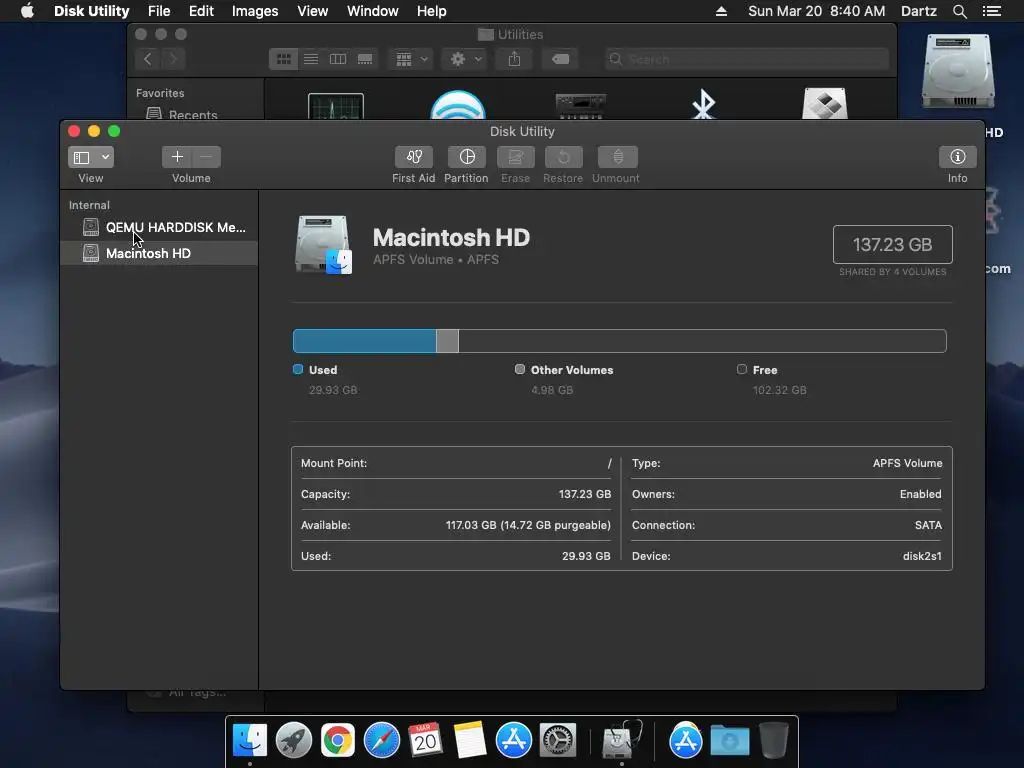Click the Boot Camp Assistant icon in Finder
The height and width of the screenshot is (768, 1024).
825,103
